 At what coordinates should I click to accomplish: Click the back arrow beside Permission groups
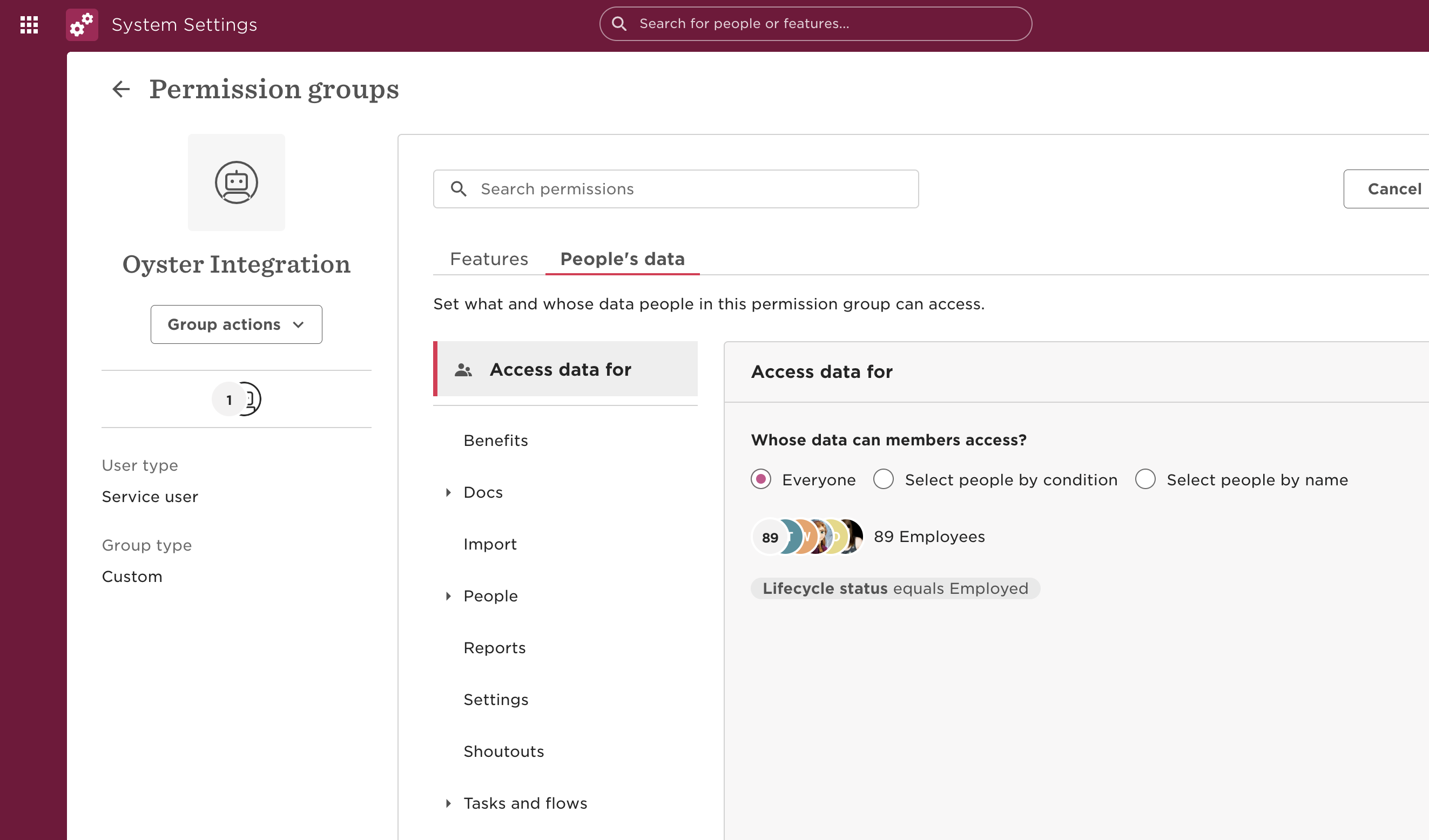pyautogui.click(x=121, y=89)
